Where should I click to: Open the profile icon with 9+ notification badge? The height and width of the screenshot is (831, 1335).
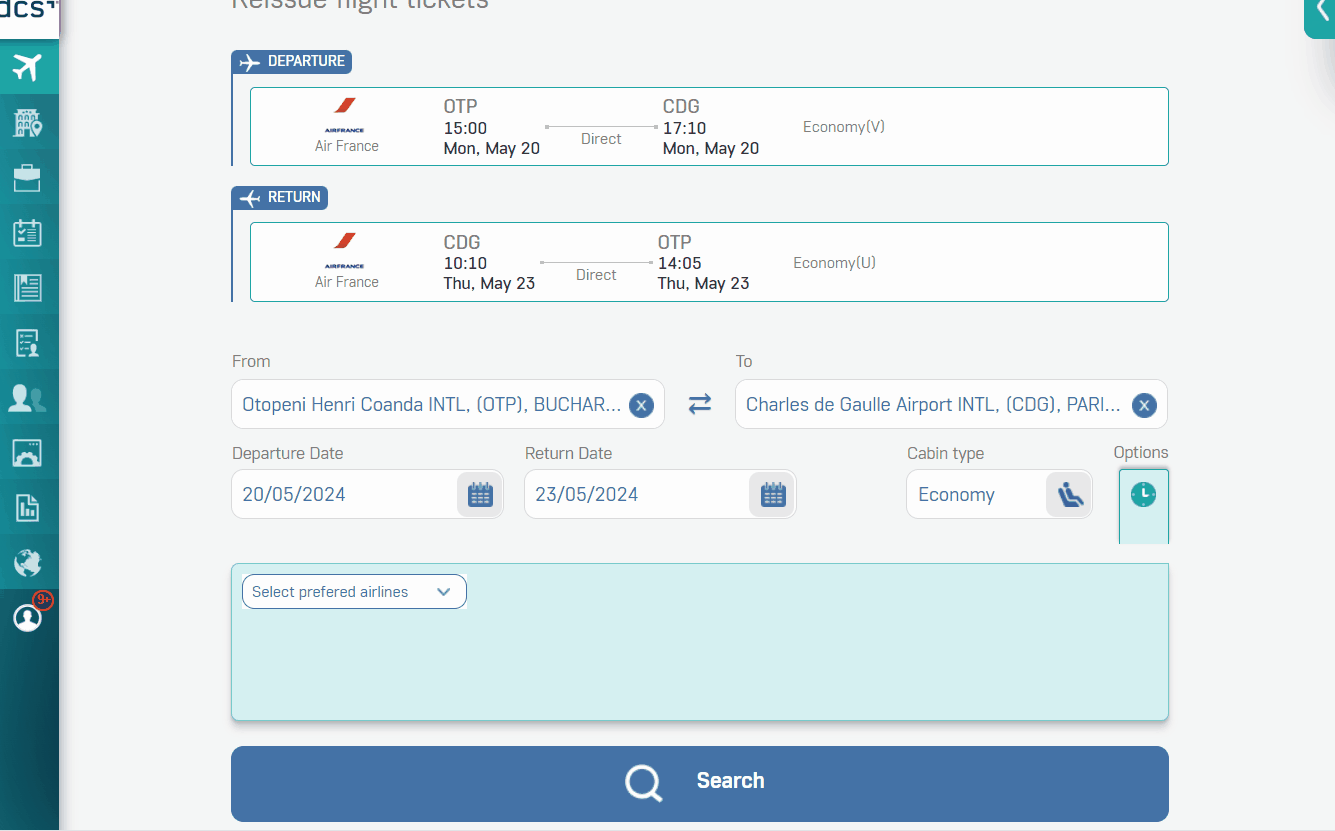(28, 617)
